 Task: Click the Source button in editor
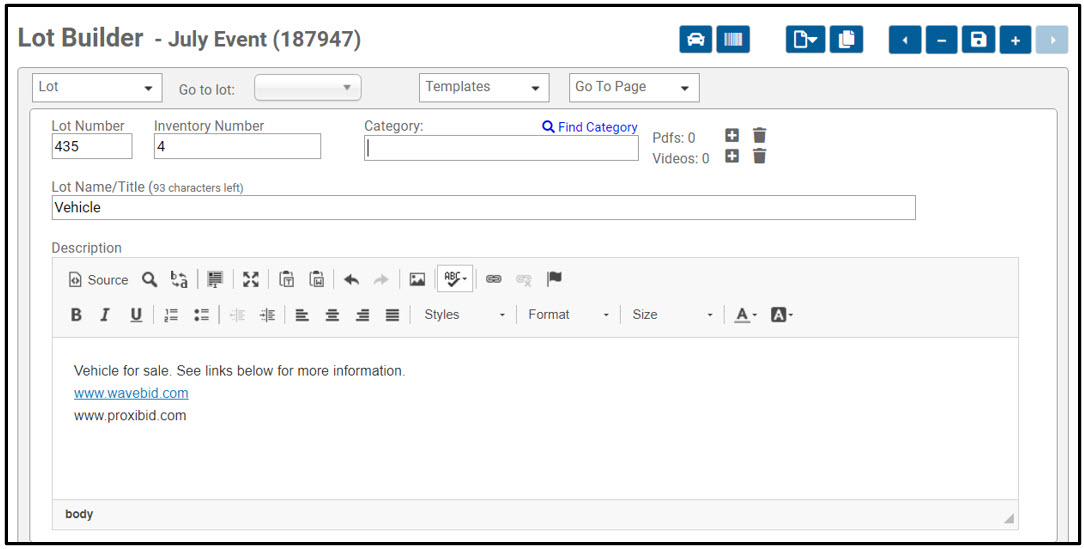click(98, 279)
